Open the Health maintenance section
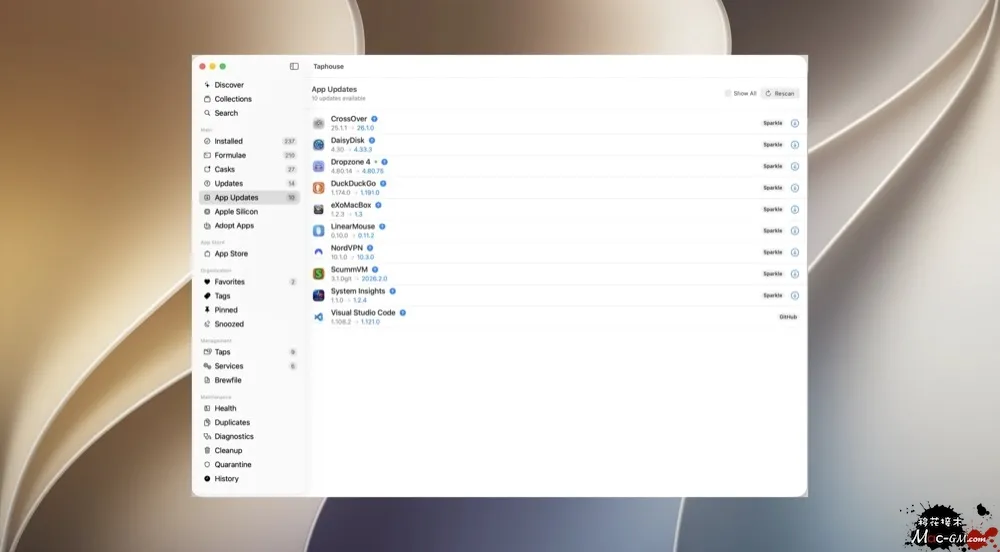 (249, 408)
